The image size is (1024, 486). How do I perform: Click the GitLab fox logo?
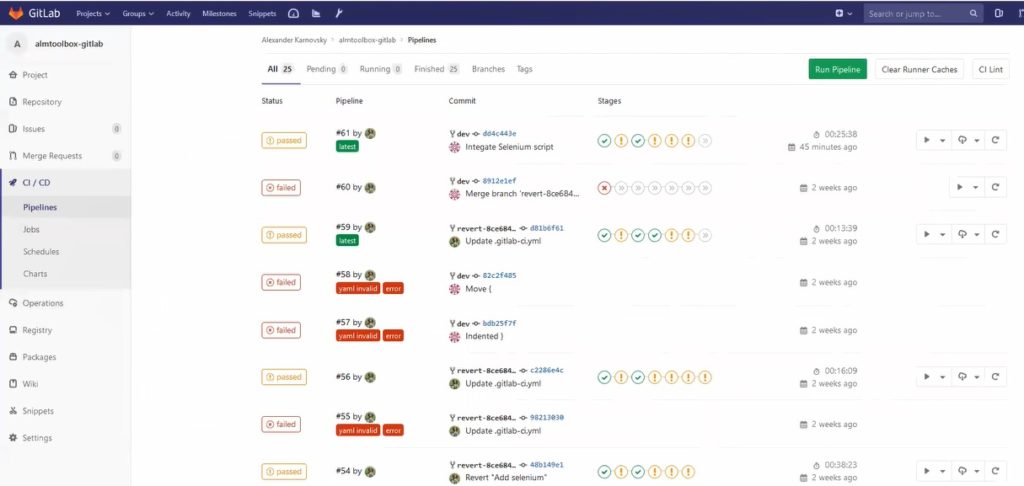tap(15, 14)
